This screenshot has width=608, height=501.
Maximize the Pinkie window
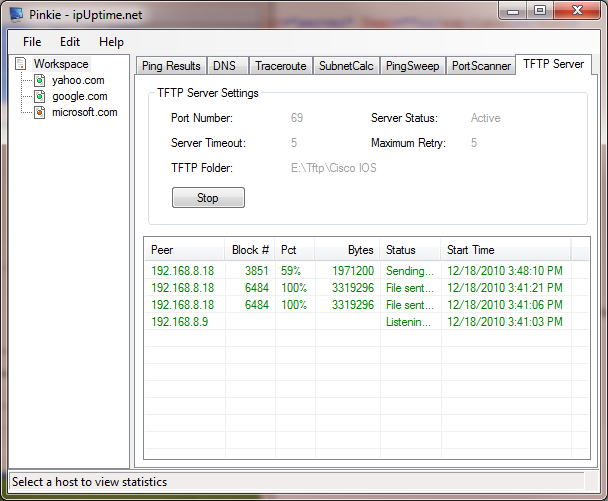[540, 11]
